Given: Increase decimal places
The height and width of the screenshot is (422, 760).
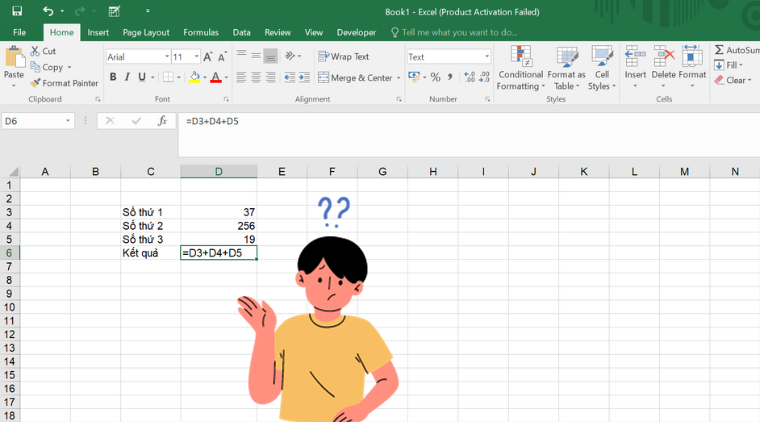Looking at the screenshot, I should point(469,77).
